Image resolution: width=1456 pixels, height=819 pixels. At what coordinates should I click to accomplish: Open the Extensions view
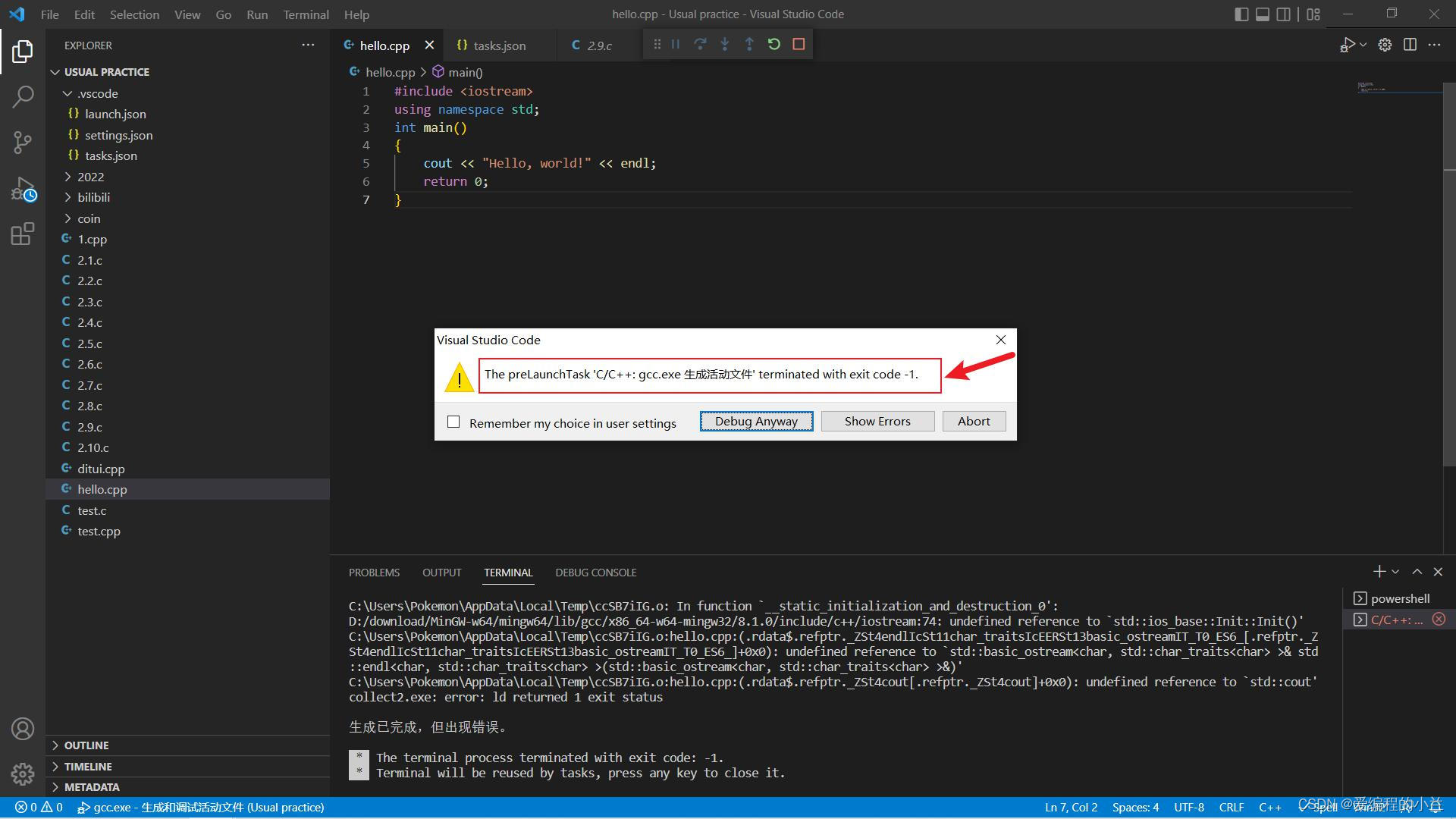[x=23, y=234]
